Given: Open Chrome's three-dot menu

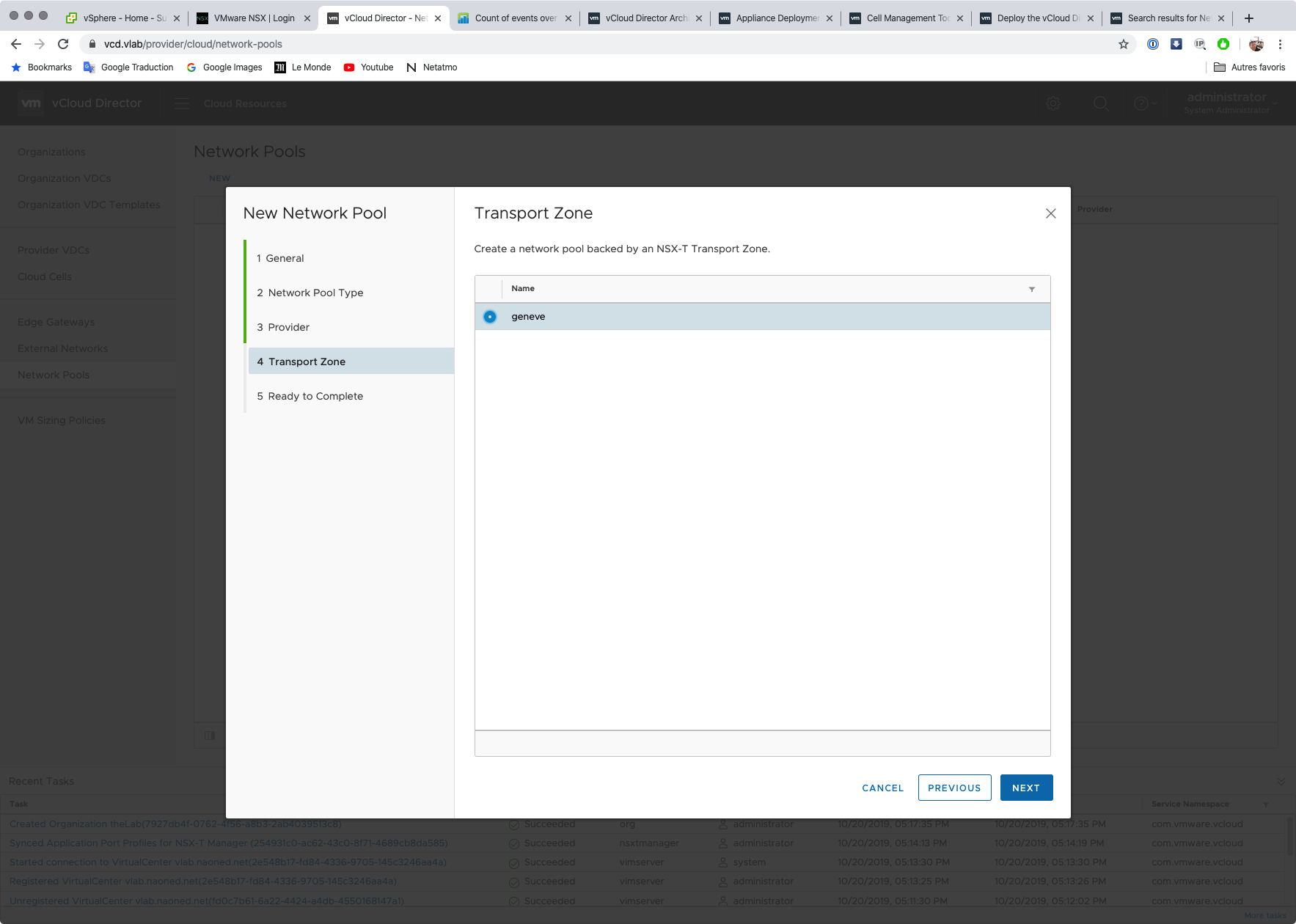Looking at the screenshot, I should (x=1280, y=44).
